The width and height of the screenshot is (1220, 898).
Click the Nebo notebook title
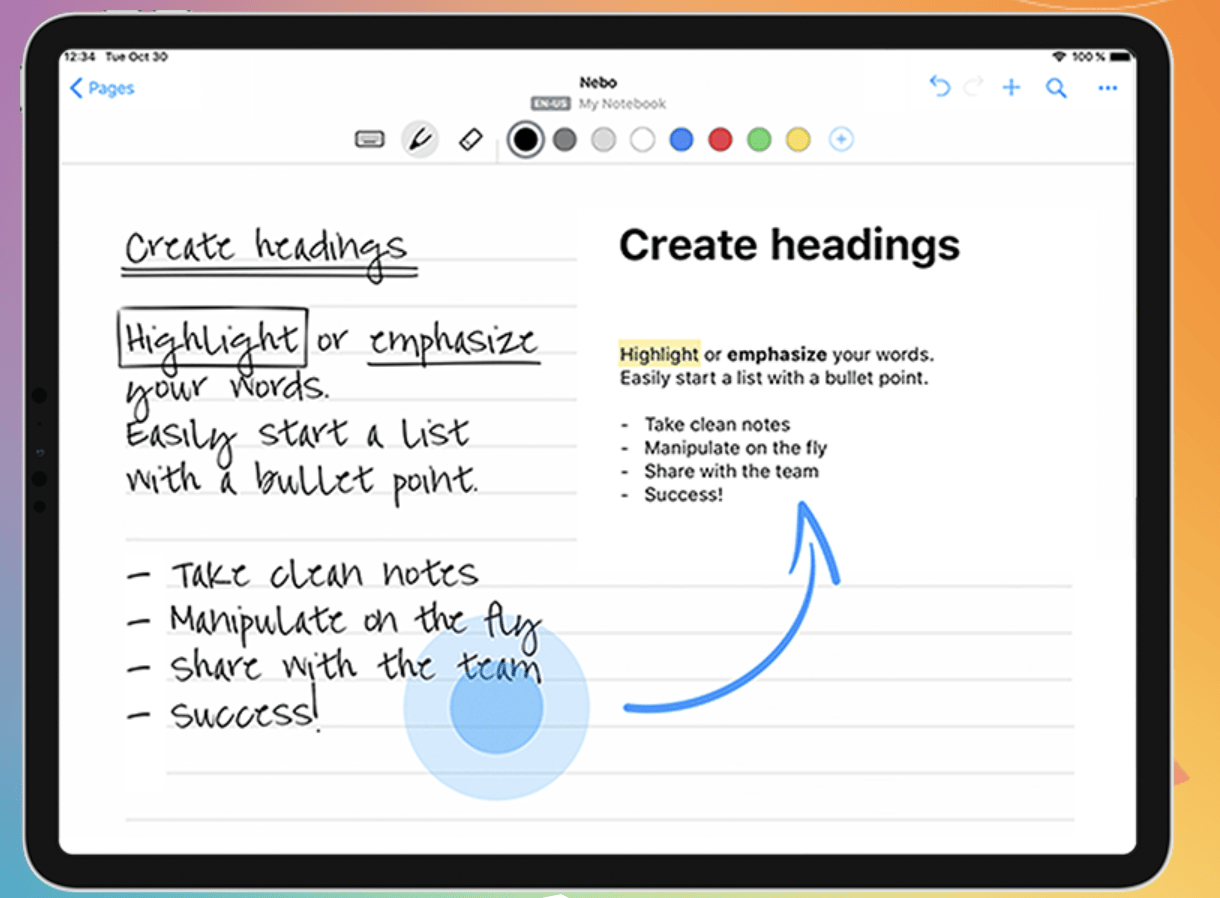(598, 83)
